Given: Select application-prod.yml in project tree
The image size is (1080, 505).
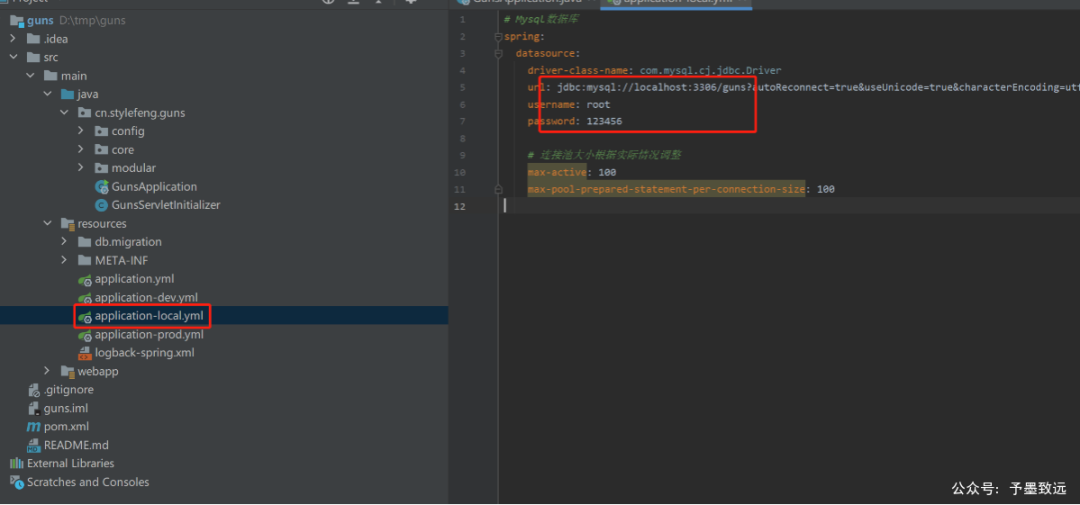Looking at the screenshot, I should pos(148,335).
